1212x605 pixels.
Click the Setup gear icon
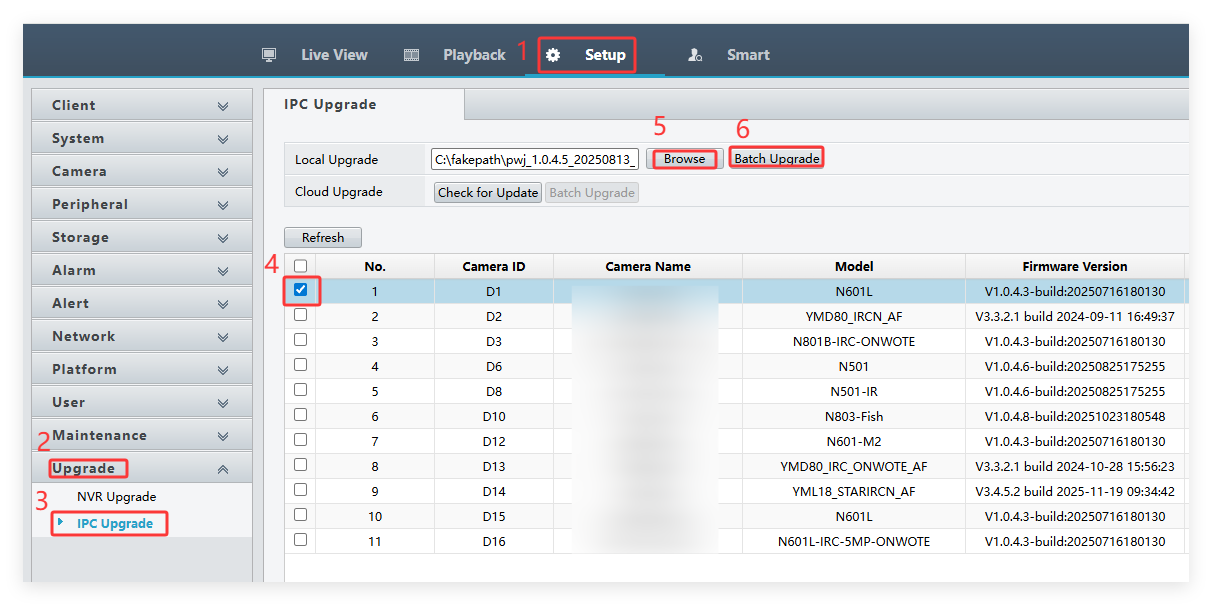[x=553, y=55]
